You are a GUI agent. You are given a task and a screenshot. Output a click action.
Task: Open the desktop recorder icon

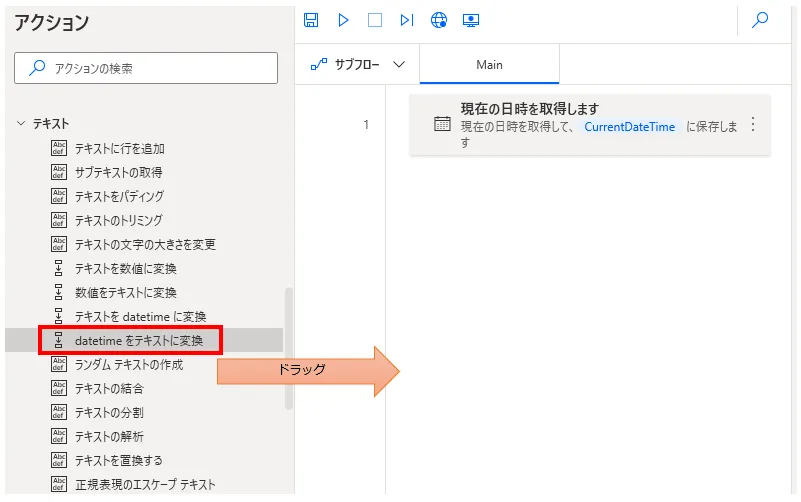click(x=470, y=20)
